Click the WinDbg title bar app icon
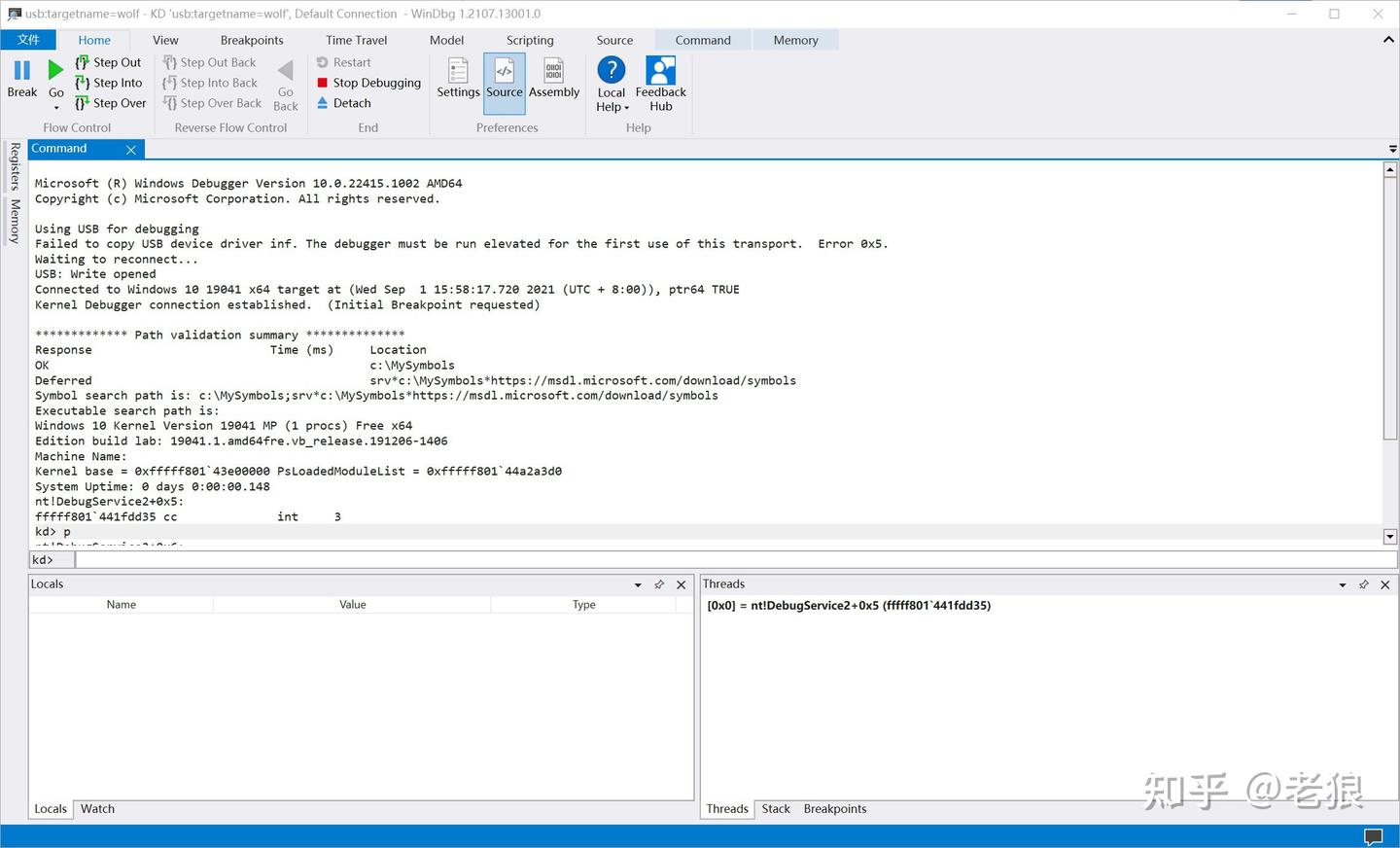The width and height of the screenshot is (1400, 848). (x=14, y=14)
